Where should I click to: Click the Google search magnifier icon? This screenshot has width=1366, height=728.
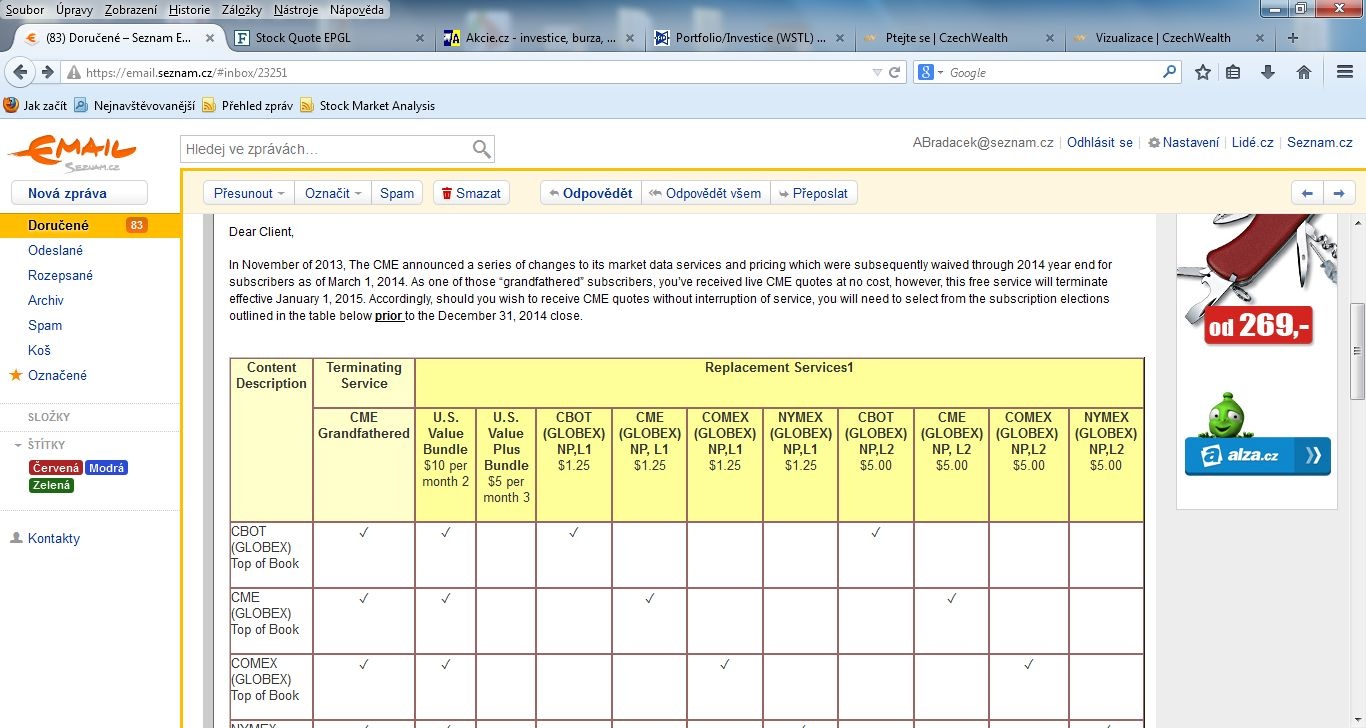1170,72
